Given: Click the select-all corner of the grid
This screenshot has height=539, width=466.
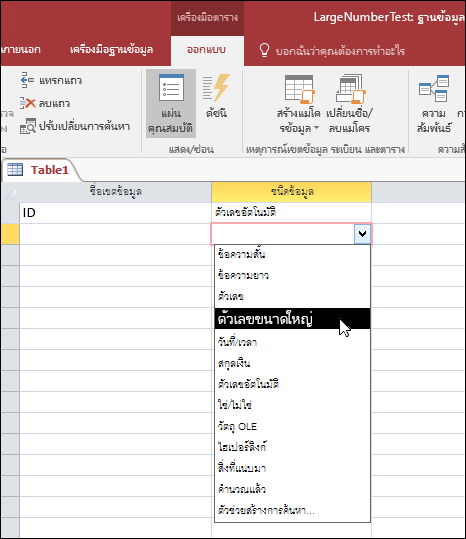Looking at the screenshot, I should click(x=10, y=192).
